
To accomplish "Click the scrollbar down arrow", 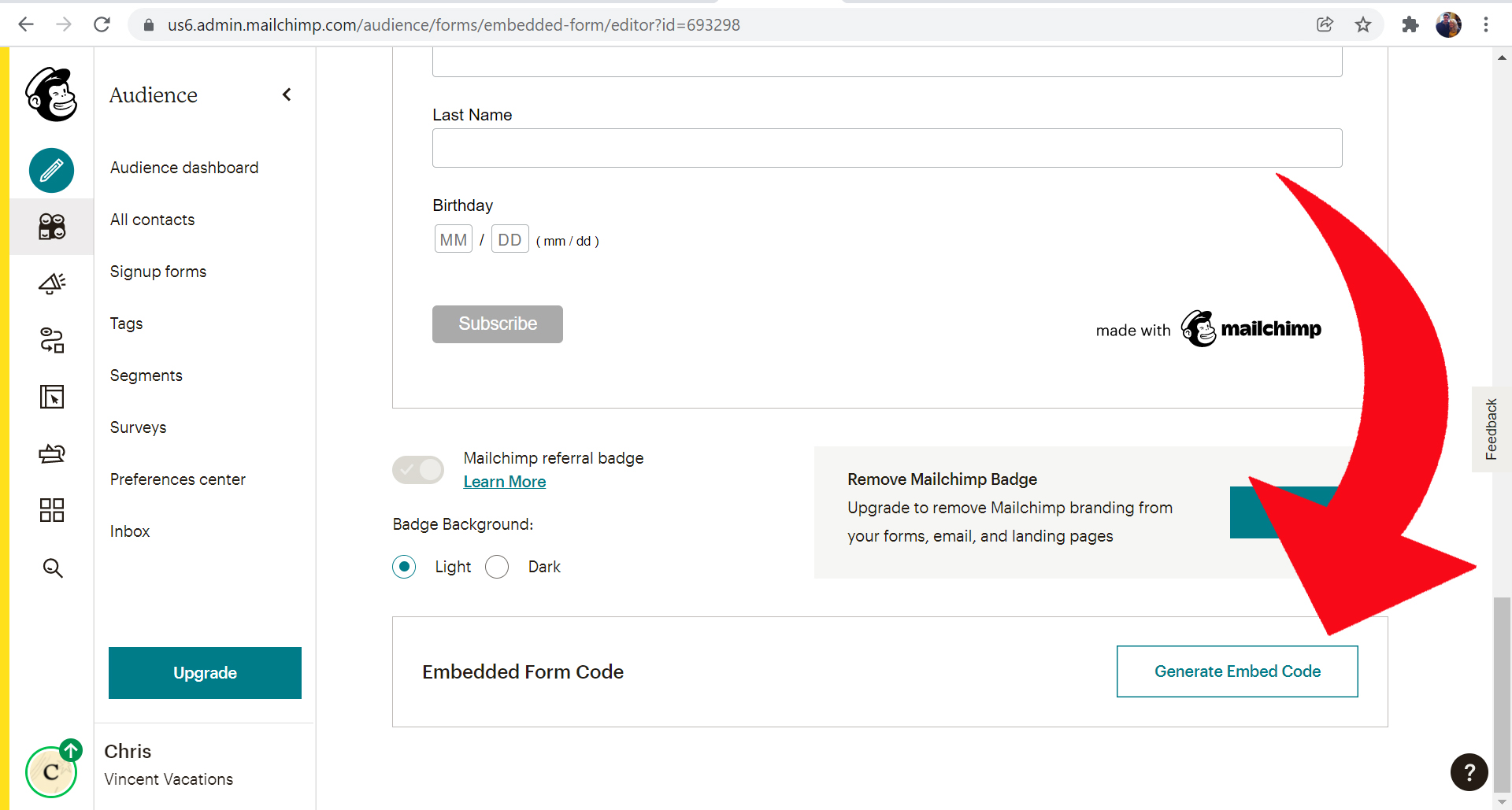I will [1503, 801].
